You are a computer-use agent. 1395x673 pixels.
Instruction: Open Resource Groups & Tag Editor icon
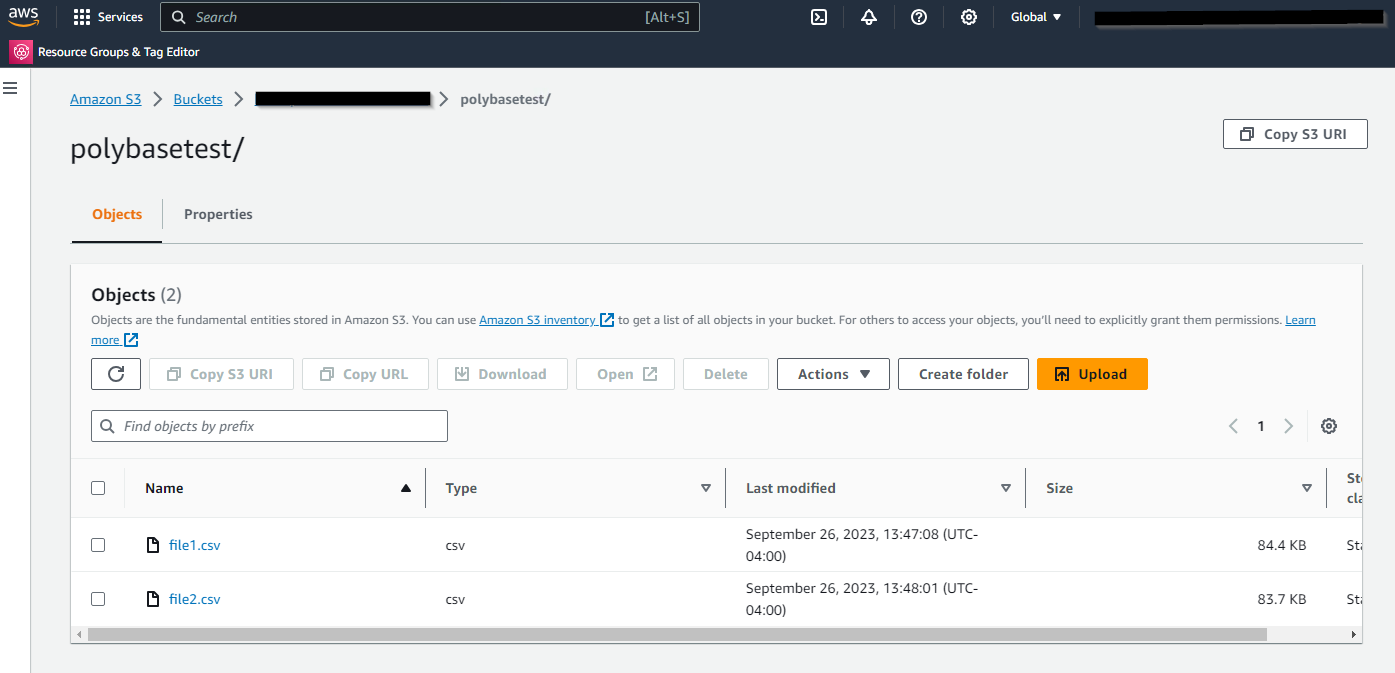[20, 50]
